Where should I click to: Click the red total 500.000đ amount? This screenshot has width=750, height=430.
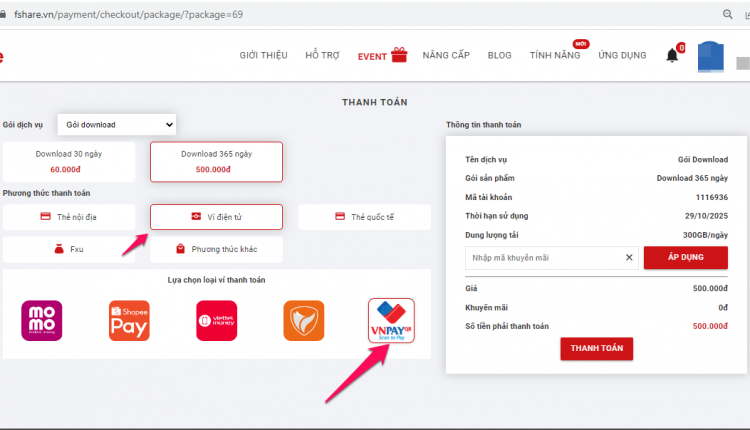(x=710, y=326)
